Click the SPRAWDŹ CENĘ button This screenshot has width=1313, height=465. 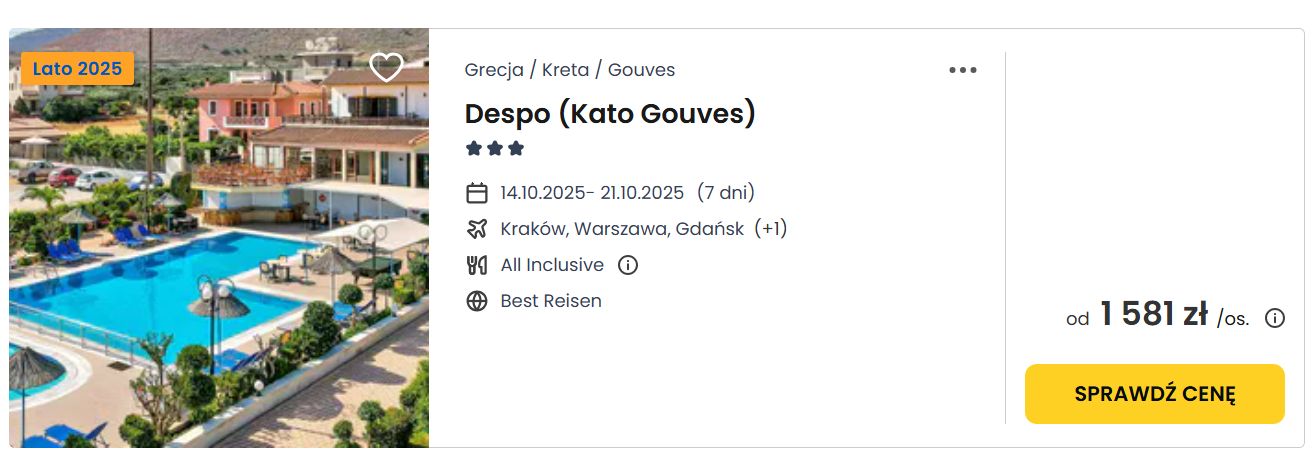tap(1155, 394)
